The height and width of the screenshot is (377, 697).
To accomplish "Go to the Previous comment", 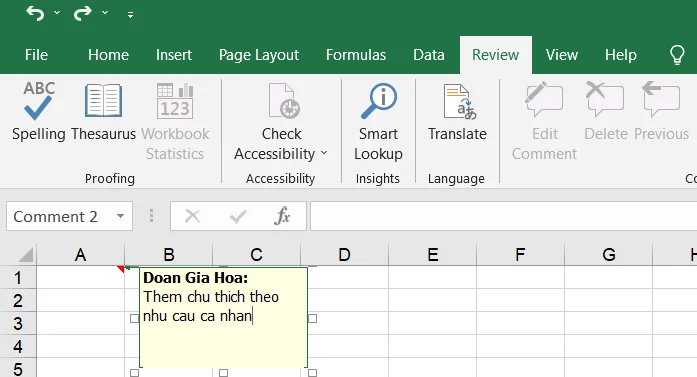I will coord(661,111).
